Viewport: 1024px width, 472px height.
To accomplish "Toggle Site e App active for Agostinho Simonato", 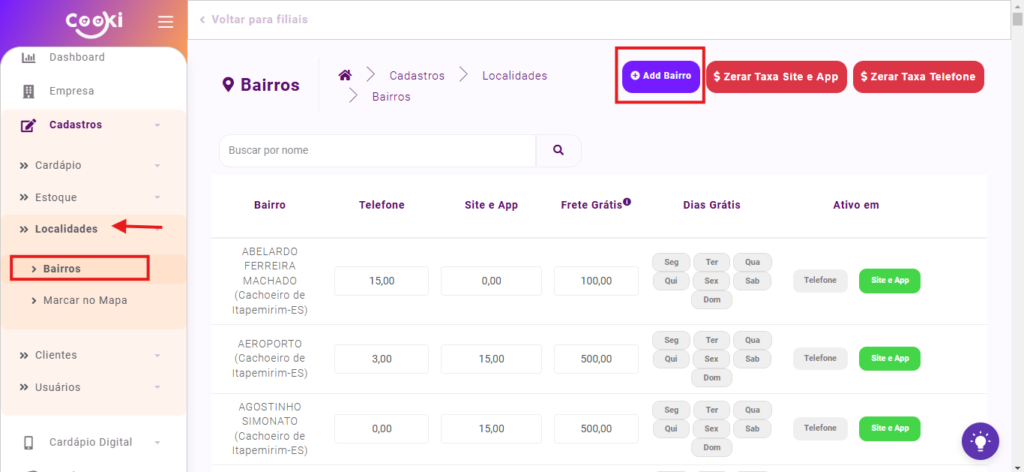I will 889,428.
